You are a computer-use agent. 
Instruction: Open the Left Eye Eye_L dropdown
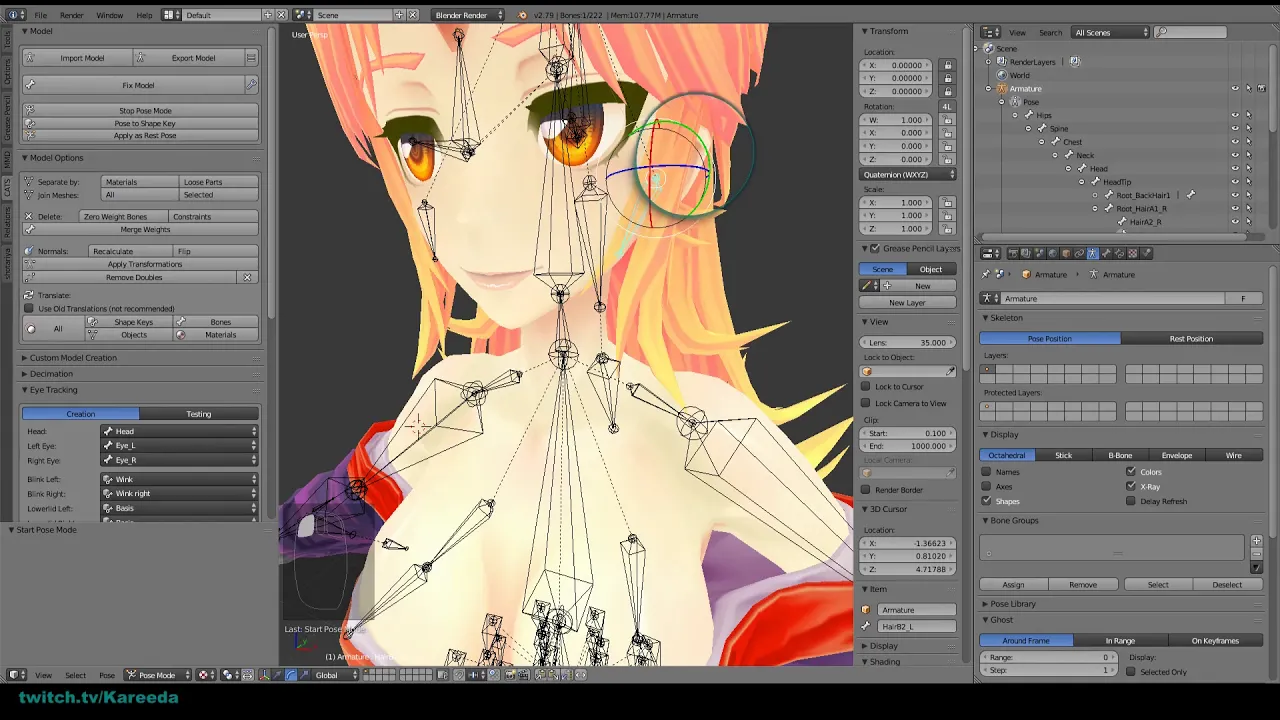tap(180, 446)
